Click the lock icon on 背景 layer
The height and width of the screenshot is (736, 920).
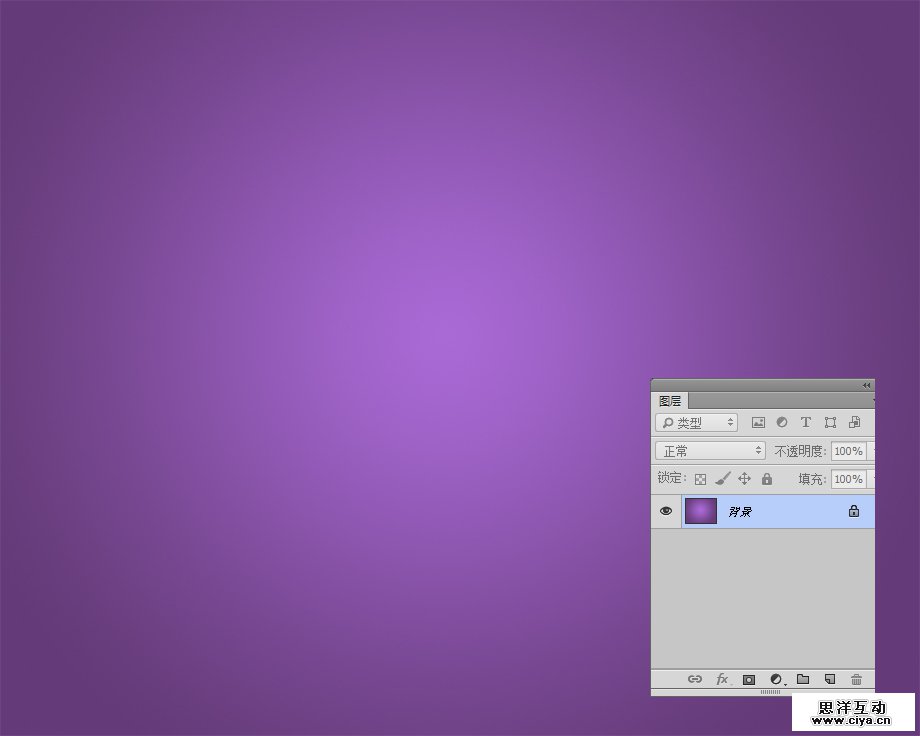coord(854,511)
